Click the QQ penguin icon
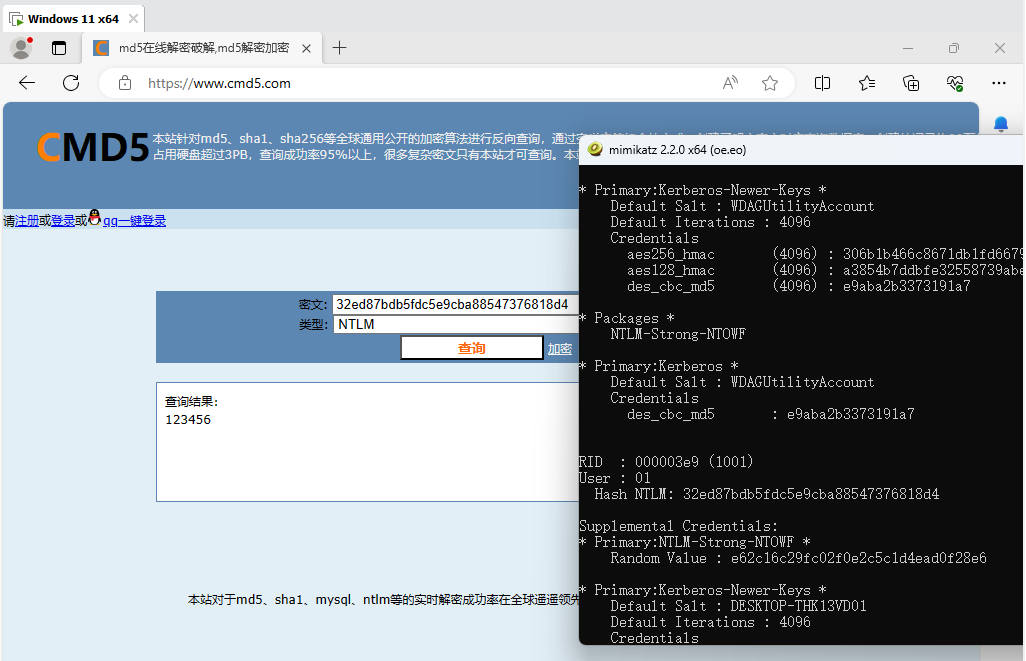 [x=95, y=217]
